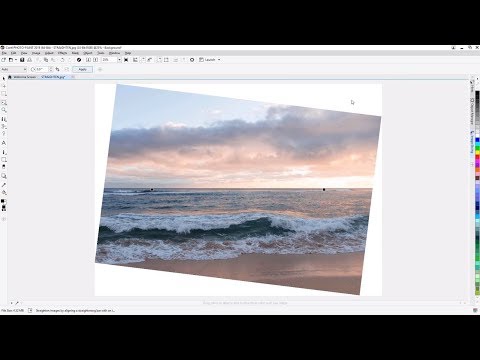Click the Copy icon in toolbar
This screenshot has width=480, height=360.
[x=46, y=60]
